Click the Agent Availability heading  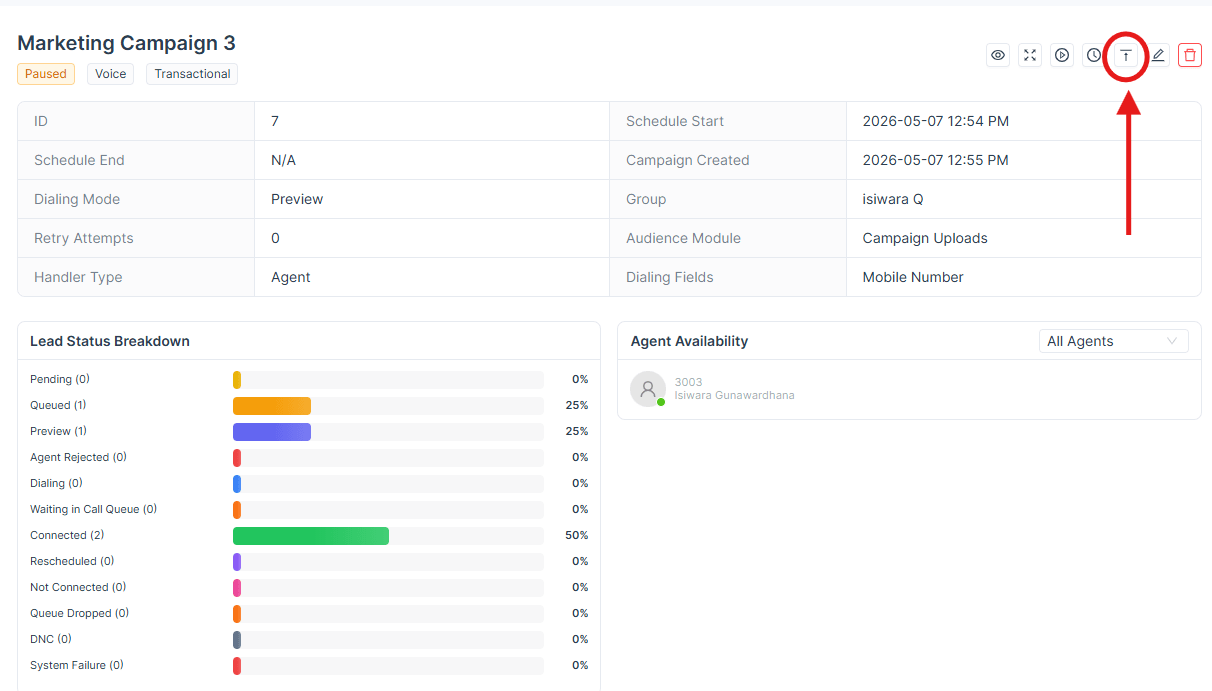[x=689, y=341]
